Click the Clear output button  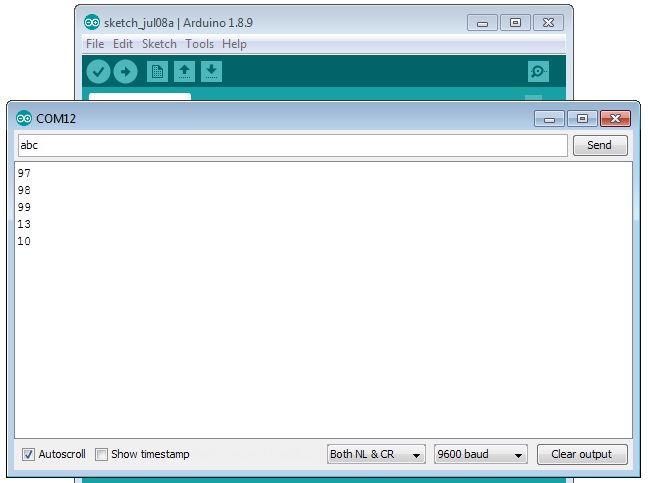tap(582, 454)
